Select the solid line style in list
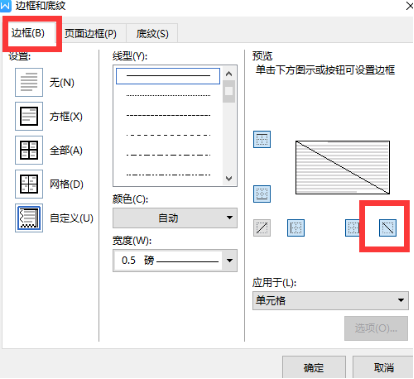 pos(168,76)
